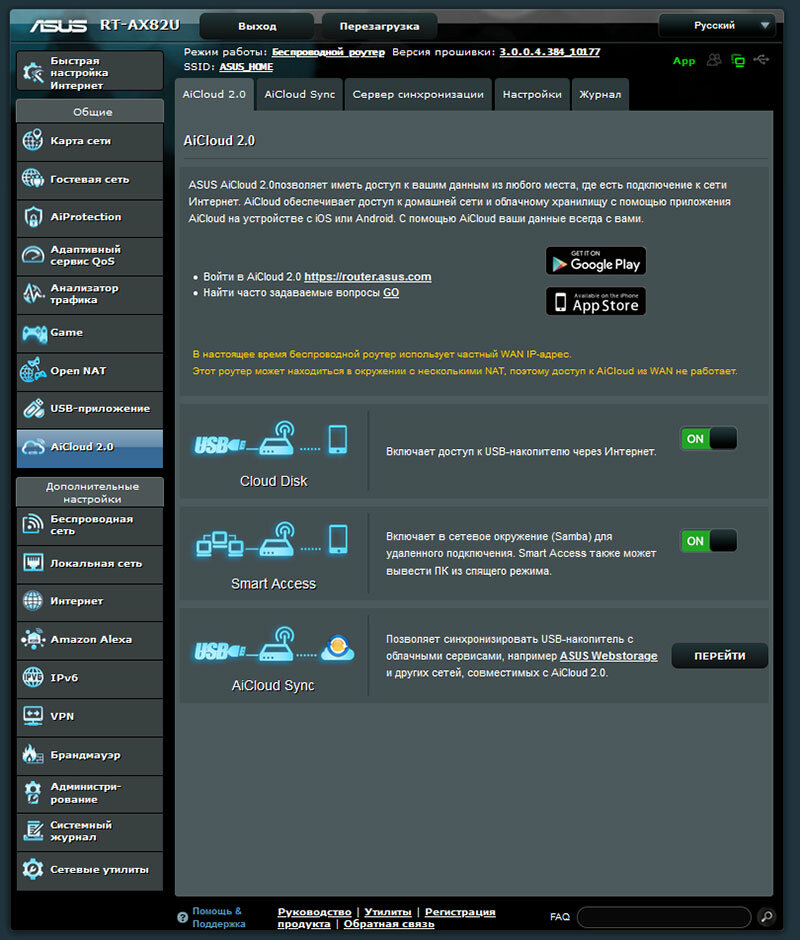Click the Беспроводной роутер mode link
This screenshot has height=940, width=800.
pos(328,52)
